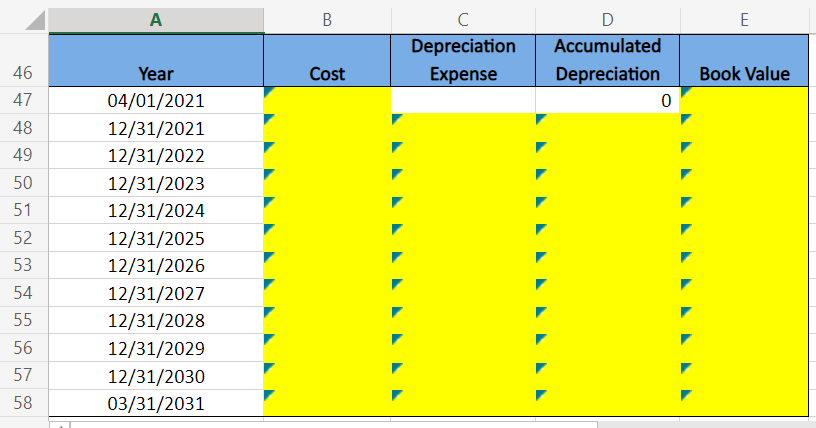Click Accumulated Depreciation cell showing 0
Screen dimensions: 816x428
click(607, 100)
